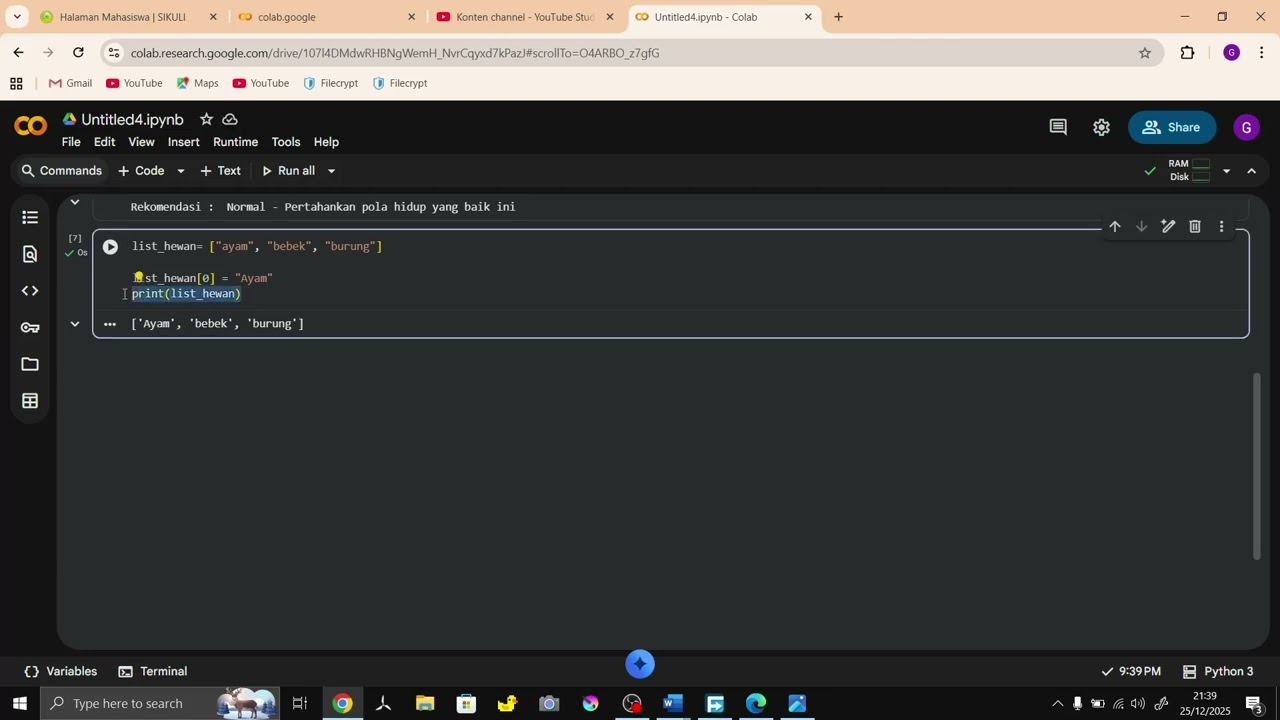Screen dimensions: 1280x720
Task: Open Word from Windows taskbar
Action: click(x=673, y=704)
